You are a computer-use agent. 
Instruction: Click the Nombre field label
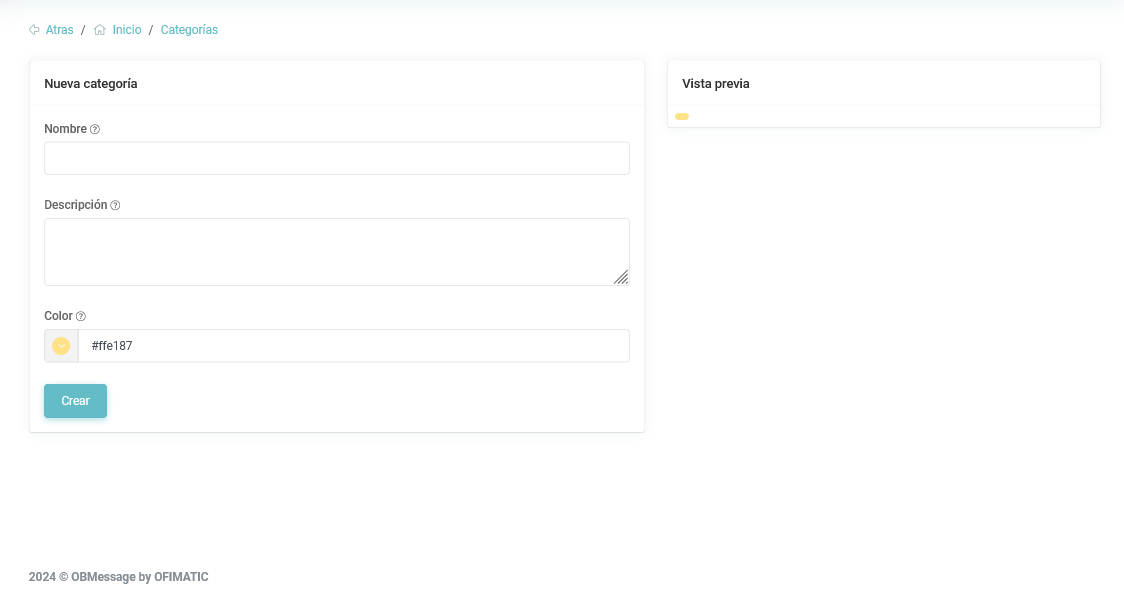[x=65, y=129]
